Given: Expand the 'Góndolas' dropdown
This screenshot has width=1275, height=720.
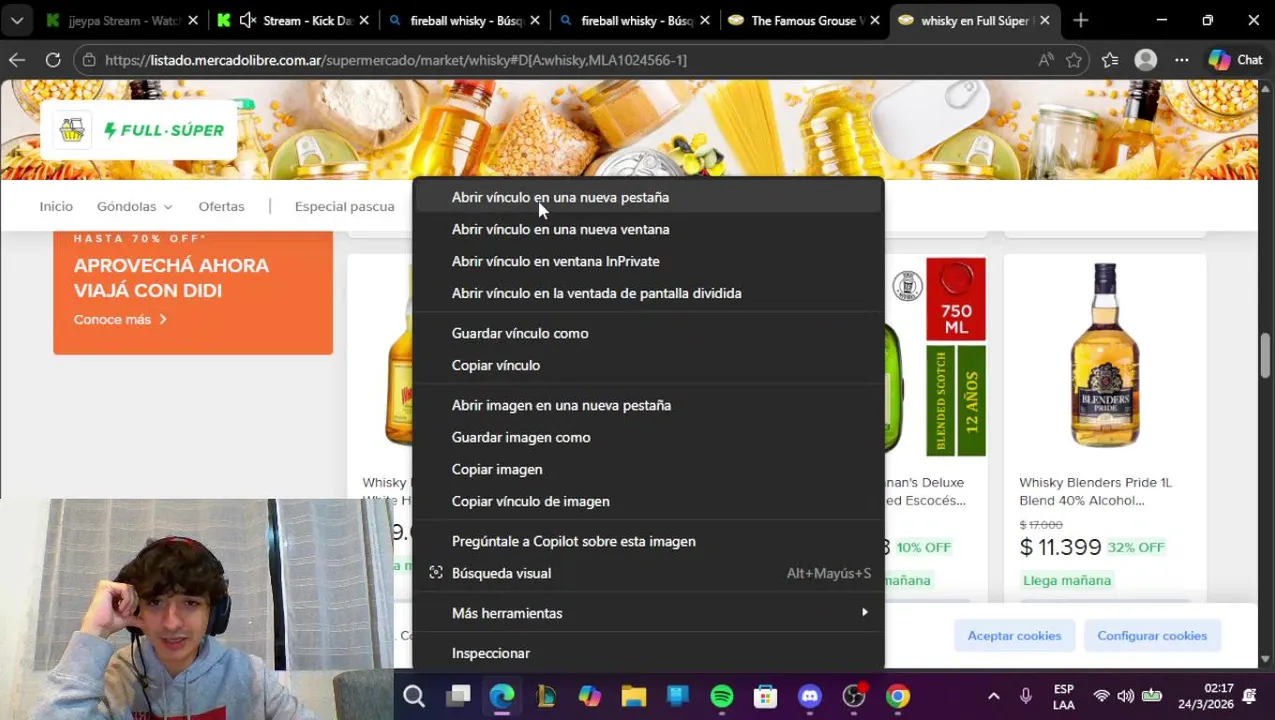Looking at the screenshot, I should click(x=134, y=206).
